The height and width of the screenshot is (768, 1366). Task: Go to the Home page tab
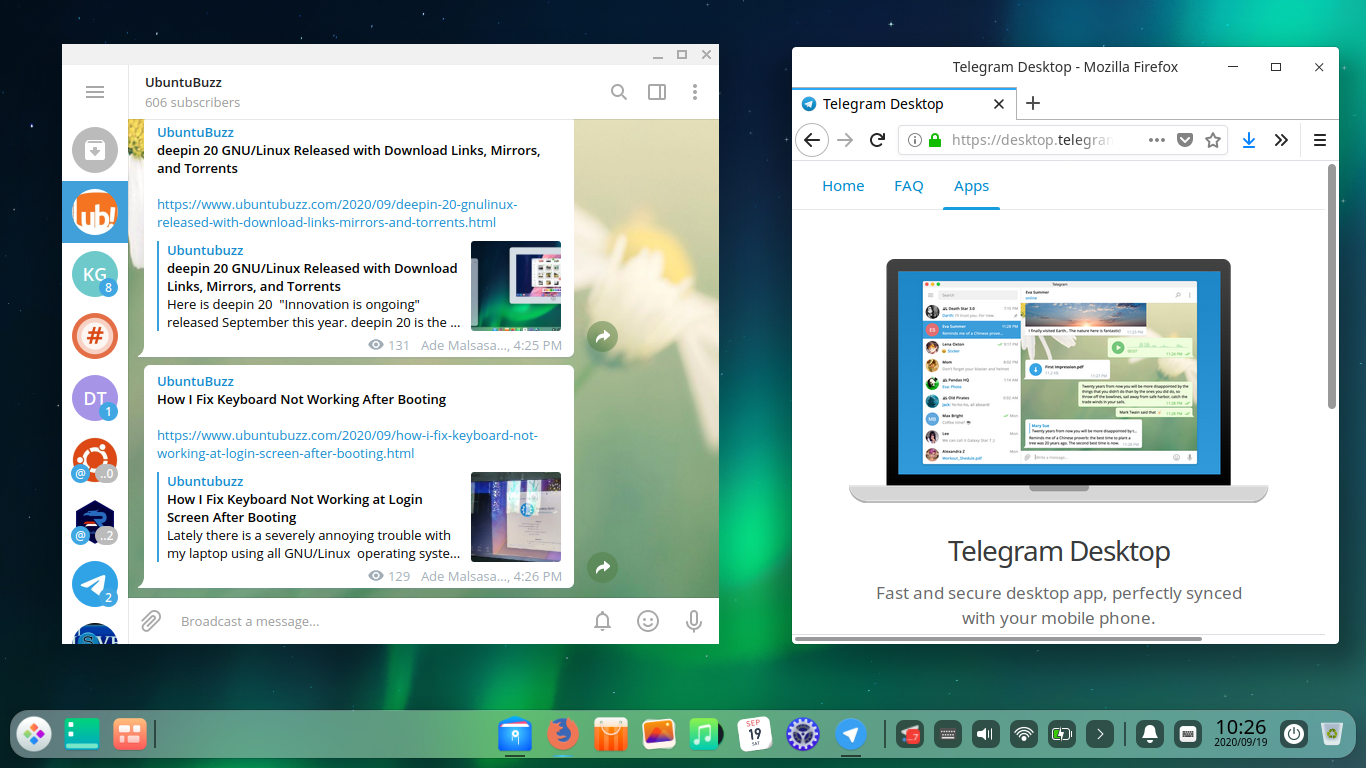point(843,186)
